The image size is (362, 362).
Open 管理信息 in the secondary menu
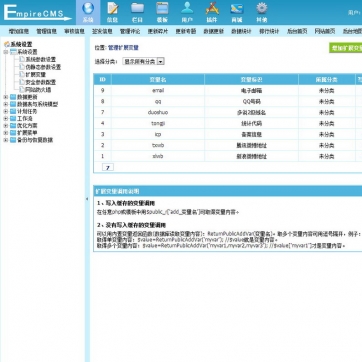pos(46,32)
